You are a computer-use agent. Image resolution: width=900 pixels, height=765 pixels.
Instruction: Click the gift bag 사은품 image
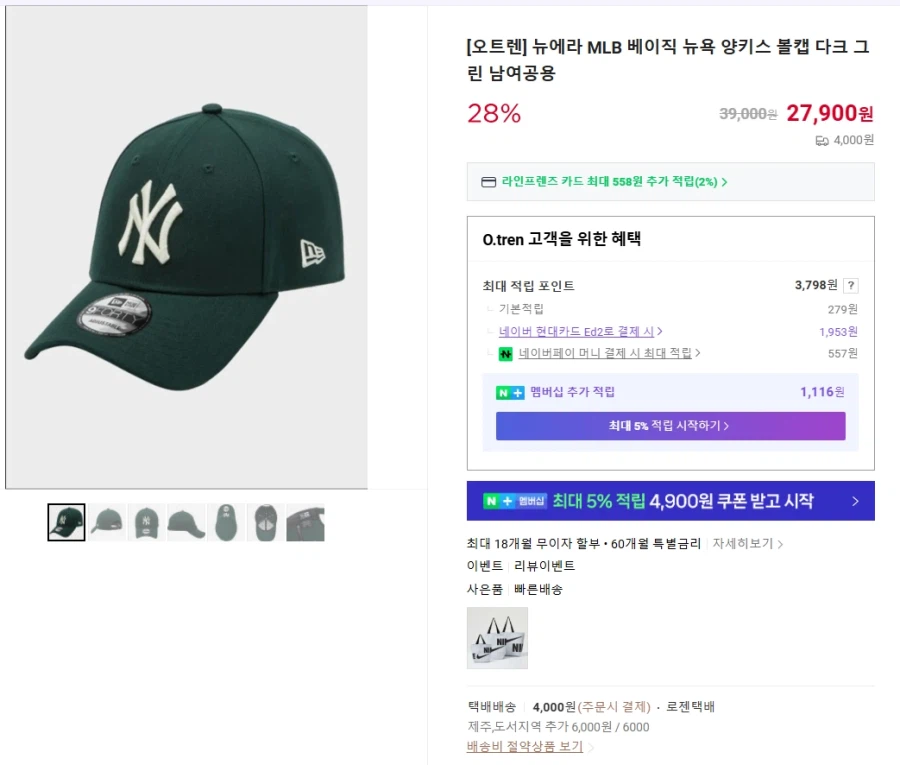[x=497, y=638]
